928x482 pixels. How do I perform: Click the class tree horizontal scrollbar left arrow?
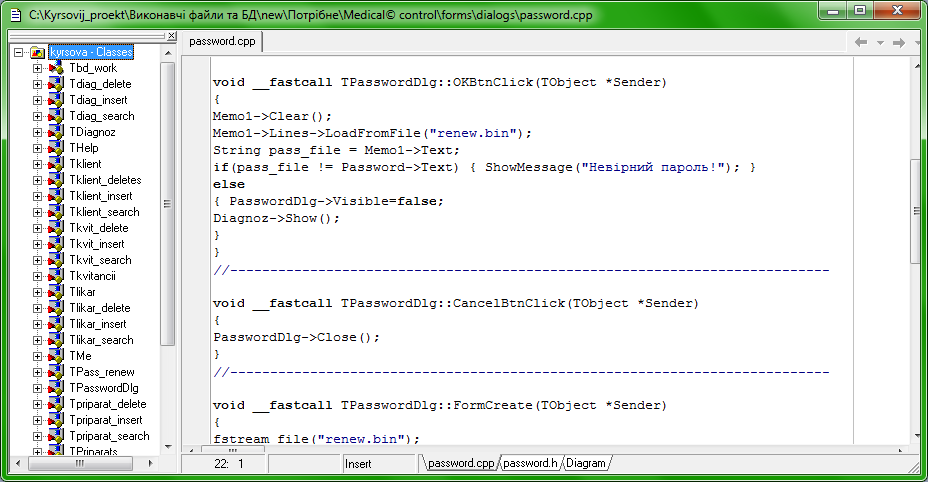tap(18, 464)
